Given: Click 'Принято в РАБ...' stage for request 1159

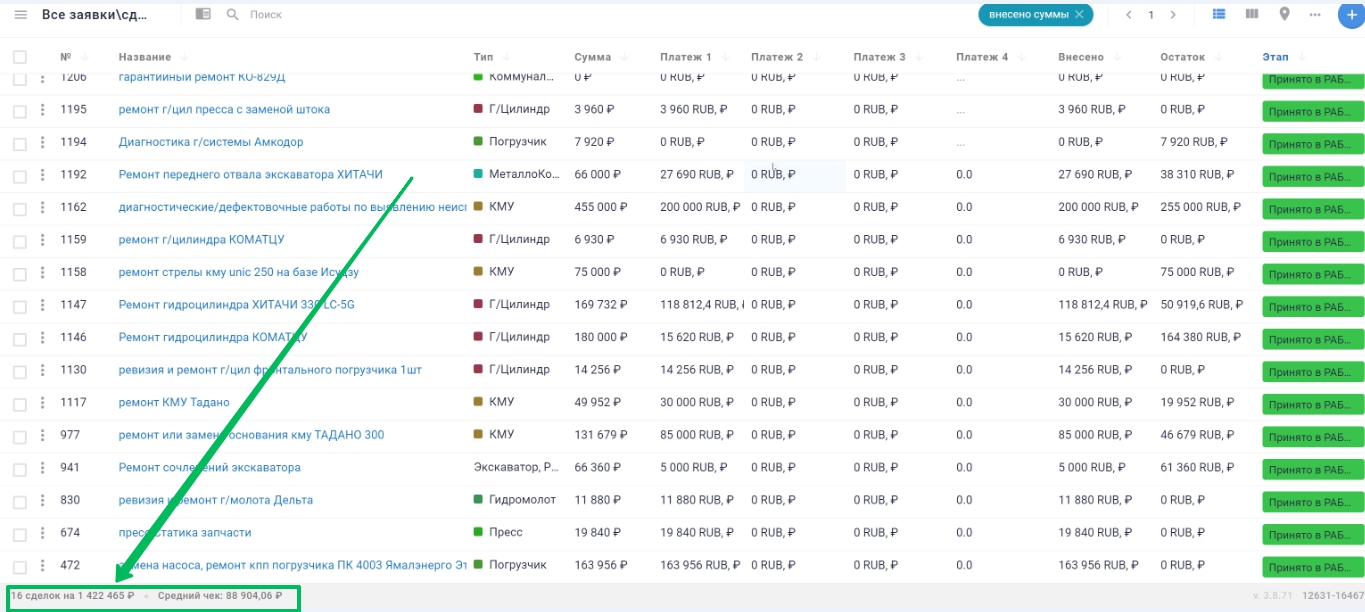Looking at the screenshot, I should [x=1312, y=242].
